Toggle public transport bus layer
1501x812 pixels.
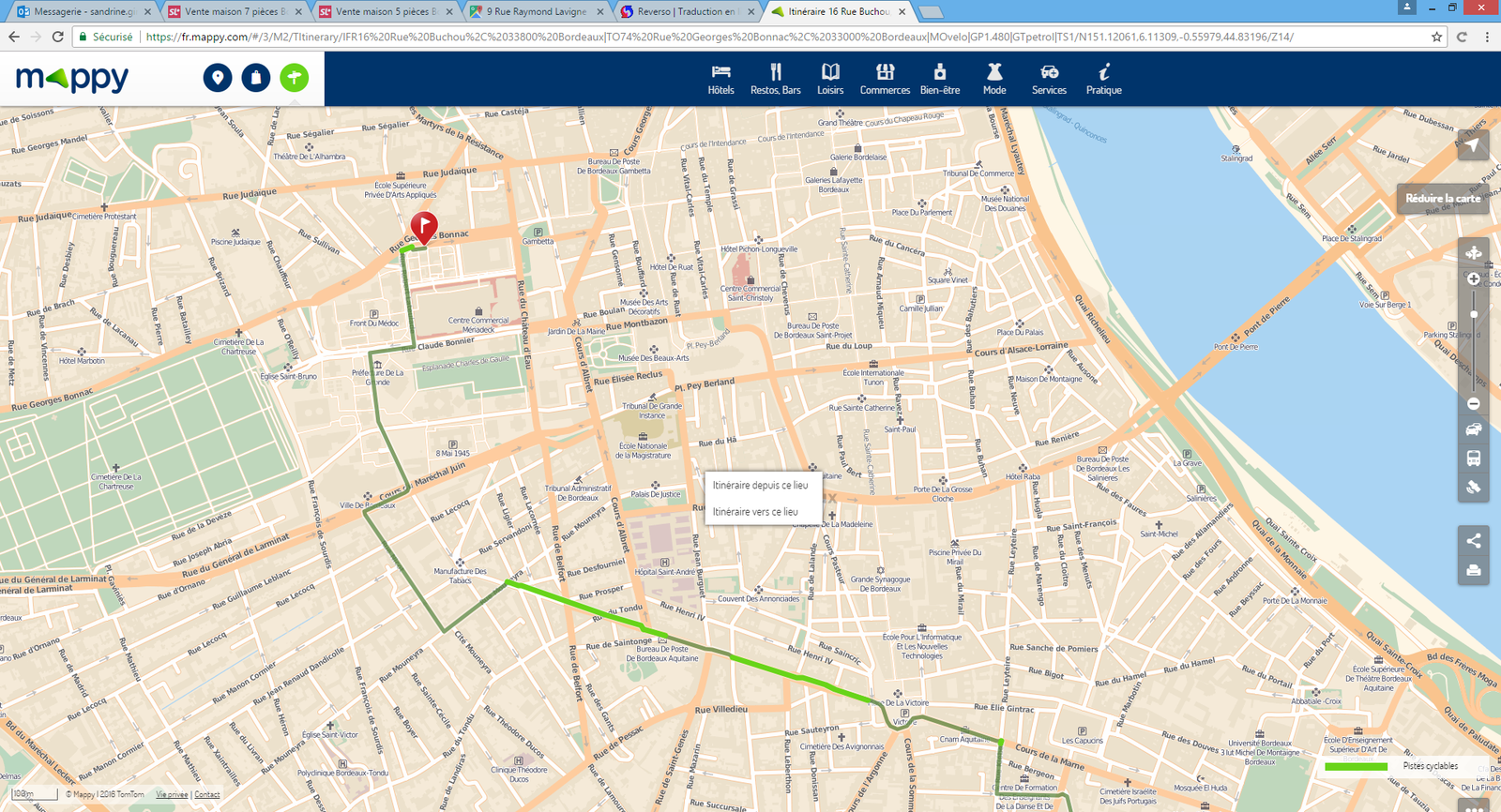[x=1474, y=459]
